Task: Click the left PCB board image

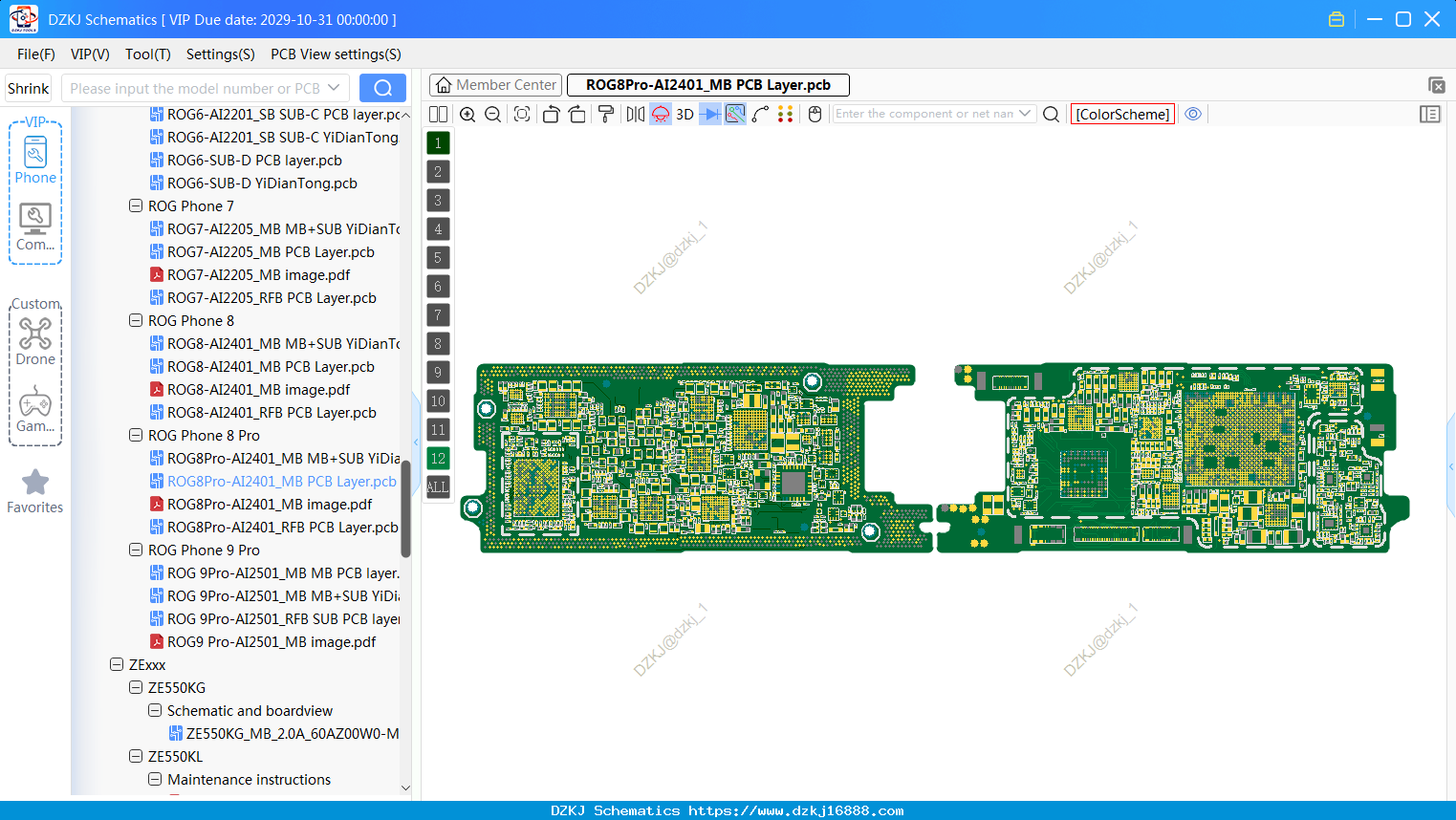Action: (x=696, y=458)
